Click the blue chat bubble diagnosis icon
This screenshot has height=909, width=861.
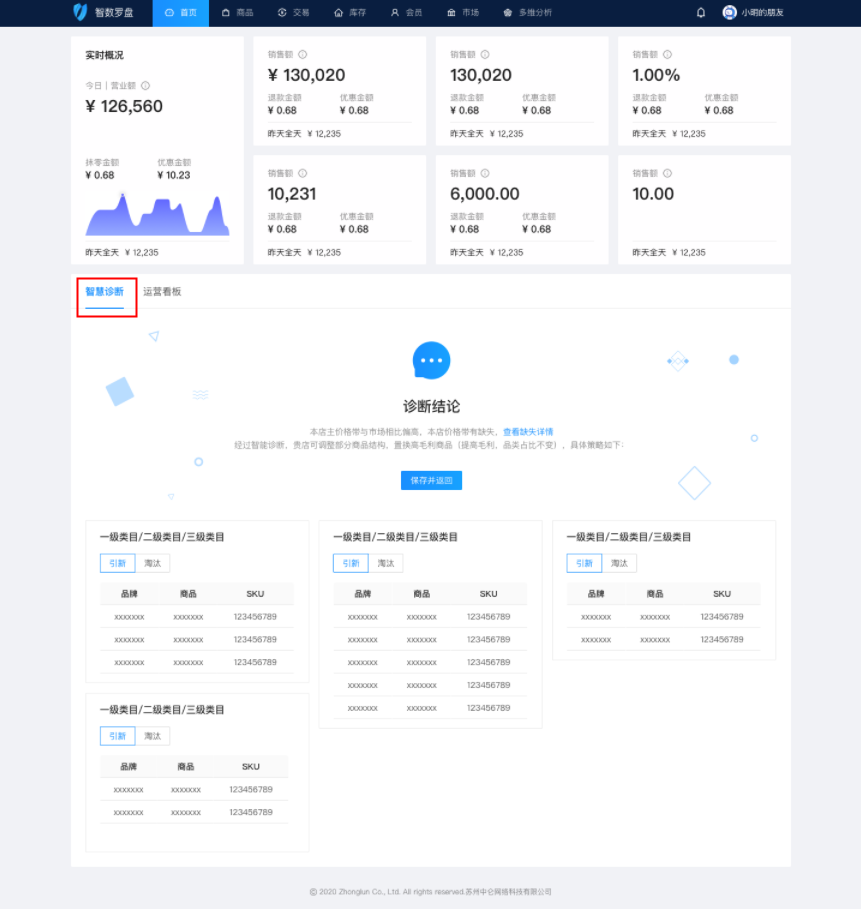click(x=431, y=360)
